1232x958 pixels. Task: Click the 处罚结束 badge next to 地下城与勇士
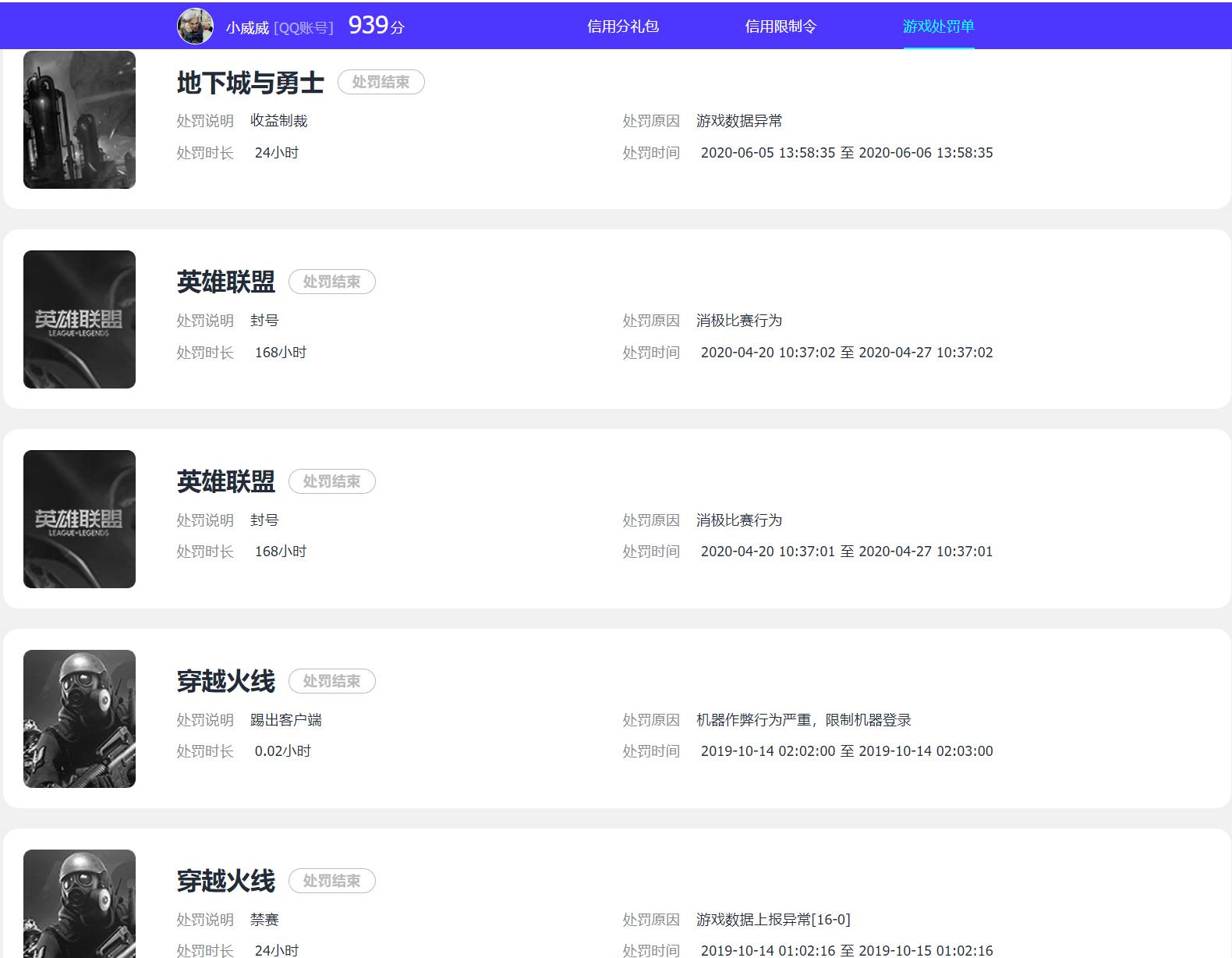pos(381,82)
